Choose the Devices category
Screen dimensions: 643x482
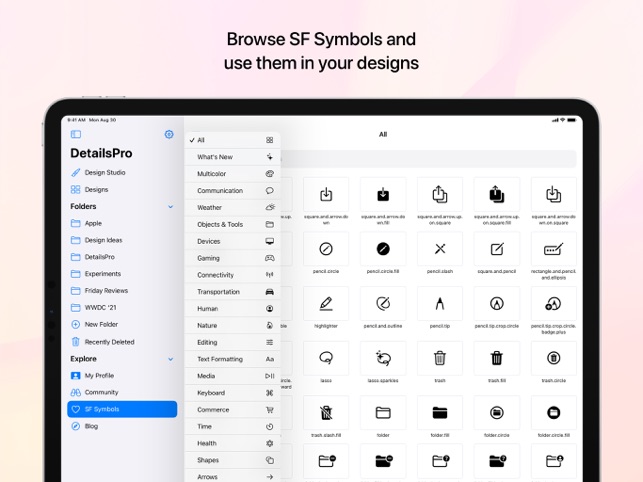233,241
